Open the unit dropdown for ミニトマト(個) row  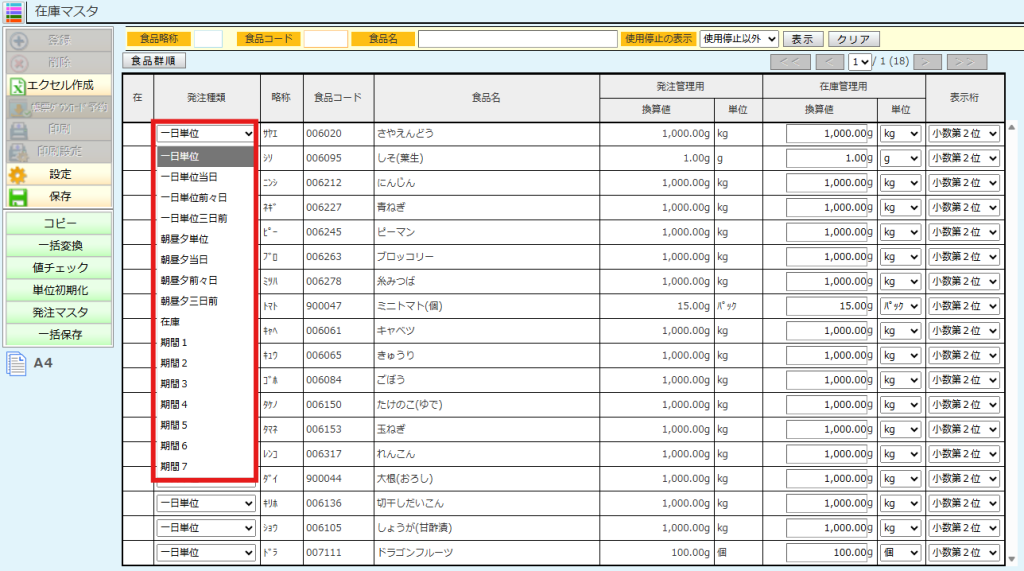(899, 307)
